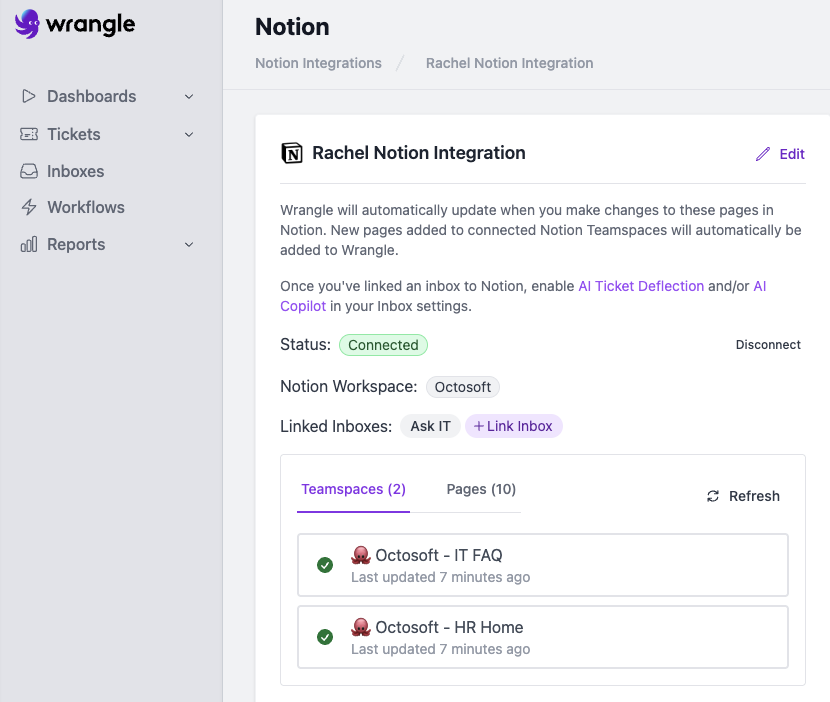Click the pencil icon next to Edit

tap(763, 154)
